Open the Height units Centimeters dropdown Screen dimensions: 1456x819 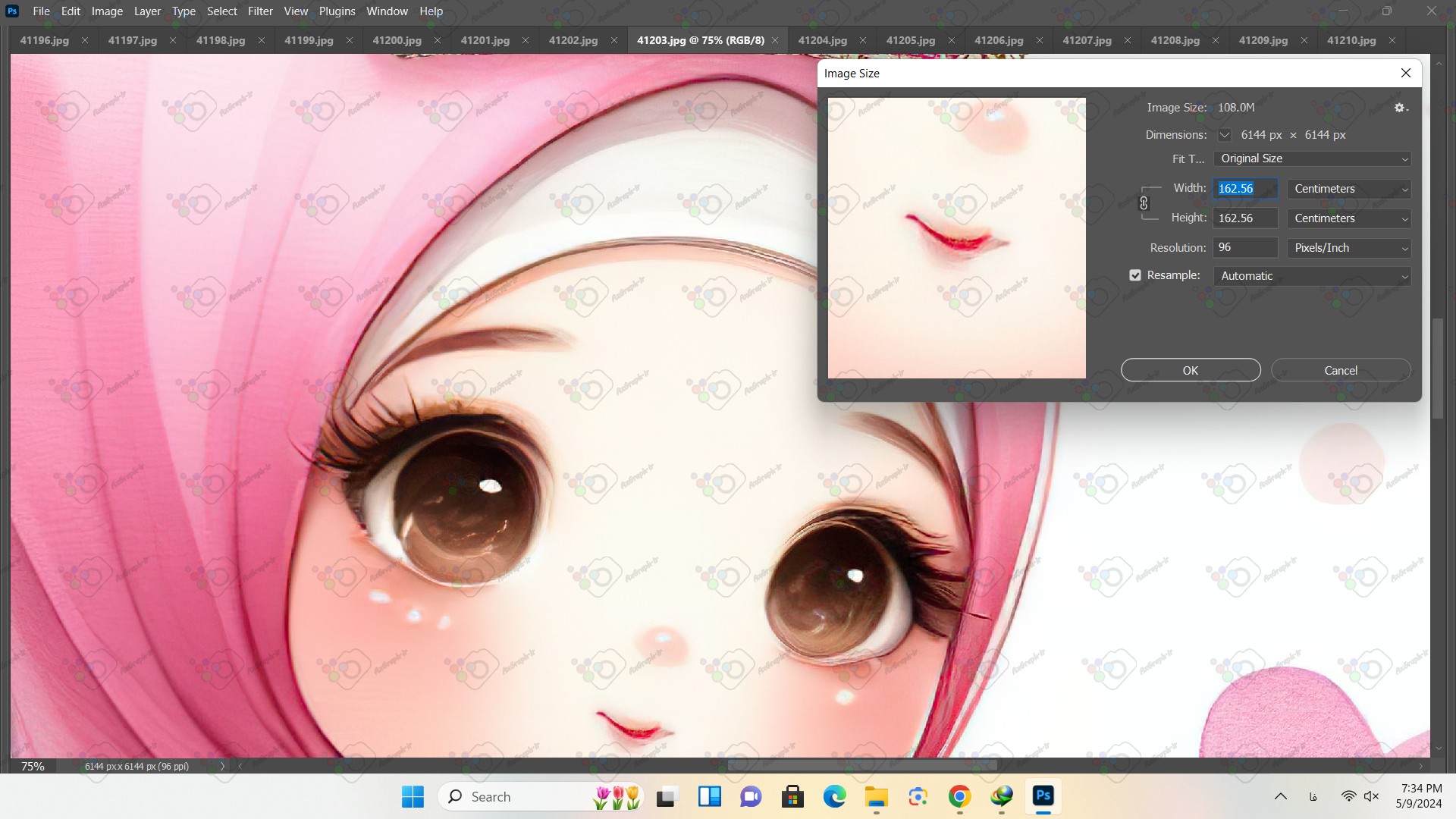pyautogui.click(x=1348, y=218)
